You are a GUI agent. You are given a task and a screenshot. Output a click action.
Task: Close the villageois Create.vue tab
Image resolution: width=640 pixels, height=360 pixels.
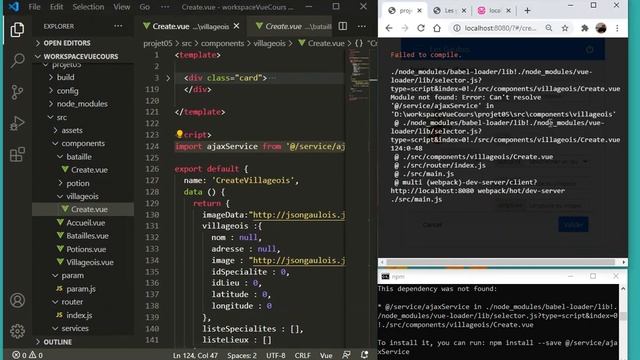pyautogui.click(x=236, y=26)
